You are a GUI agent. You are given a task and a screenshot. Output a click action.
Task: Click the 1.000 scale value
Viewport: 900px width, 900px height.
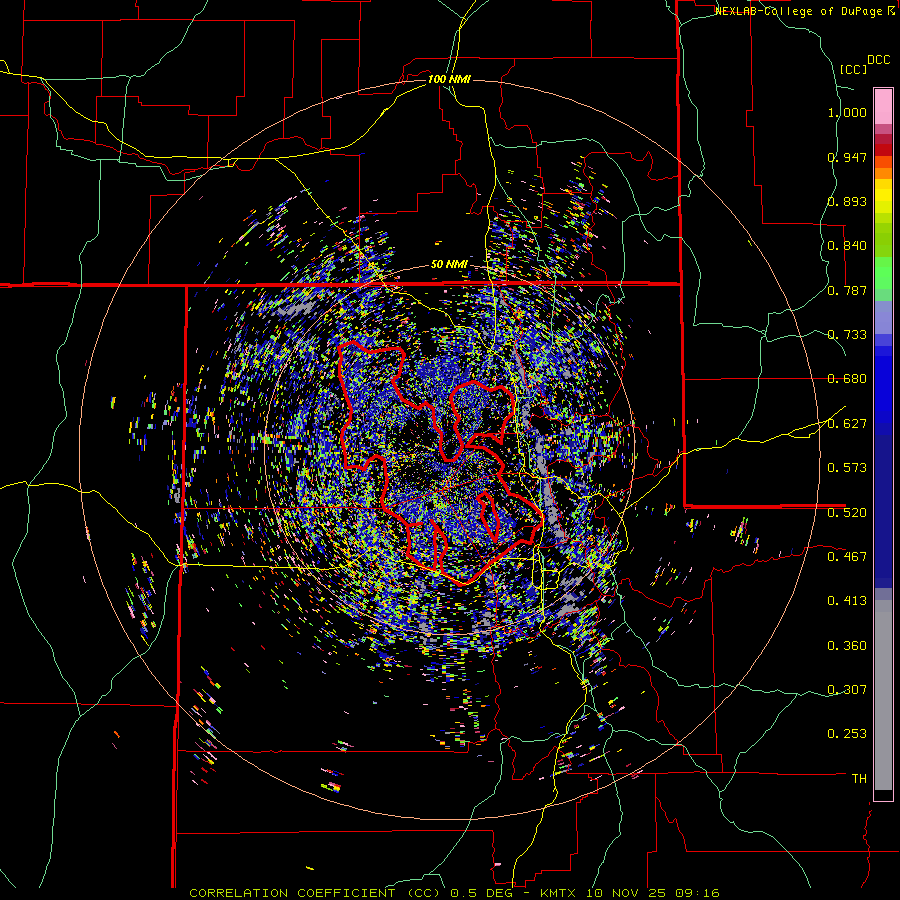[847, 112]
